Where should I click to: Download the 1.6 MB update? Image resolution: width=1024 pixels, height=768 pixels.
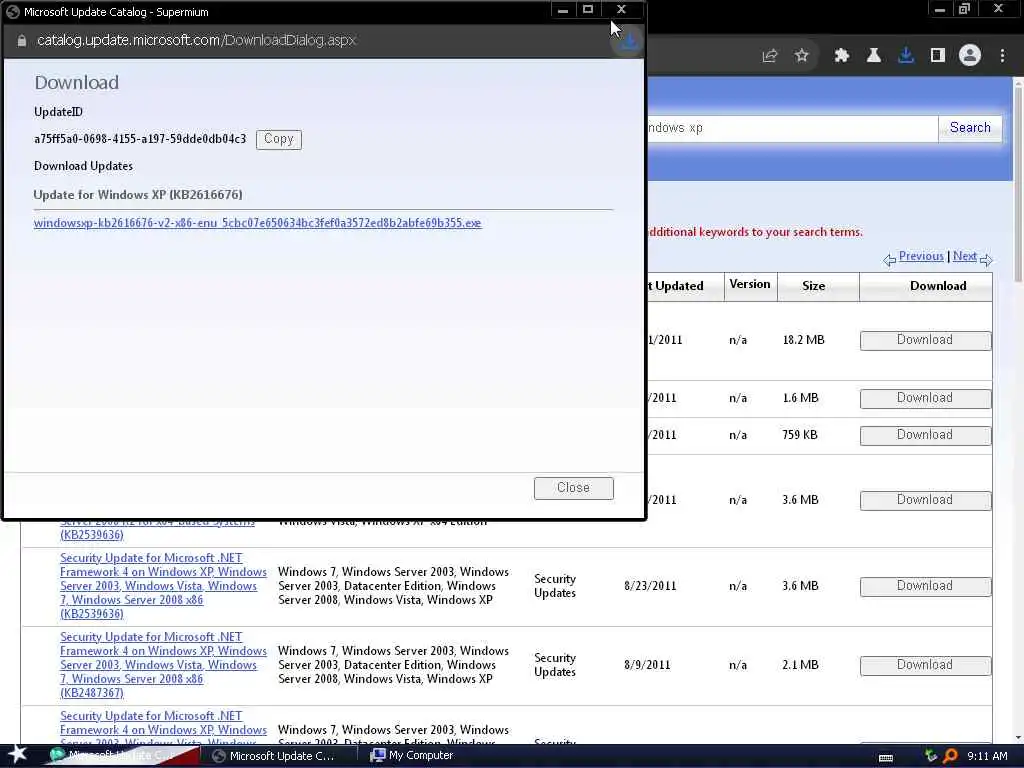[925, 398]
